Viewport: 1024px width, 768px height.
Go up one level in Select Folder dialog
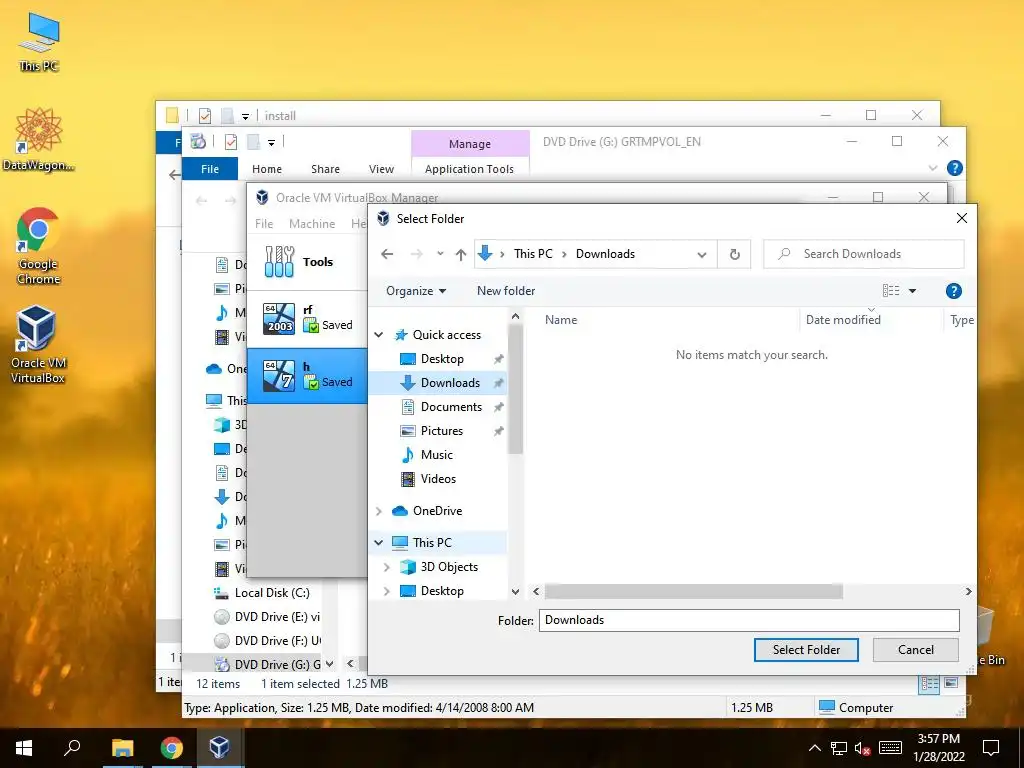(x=461, y=254)
